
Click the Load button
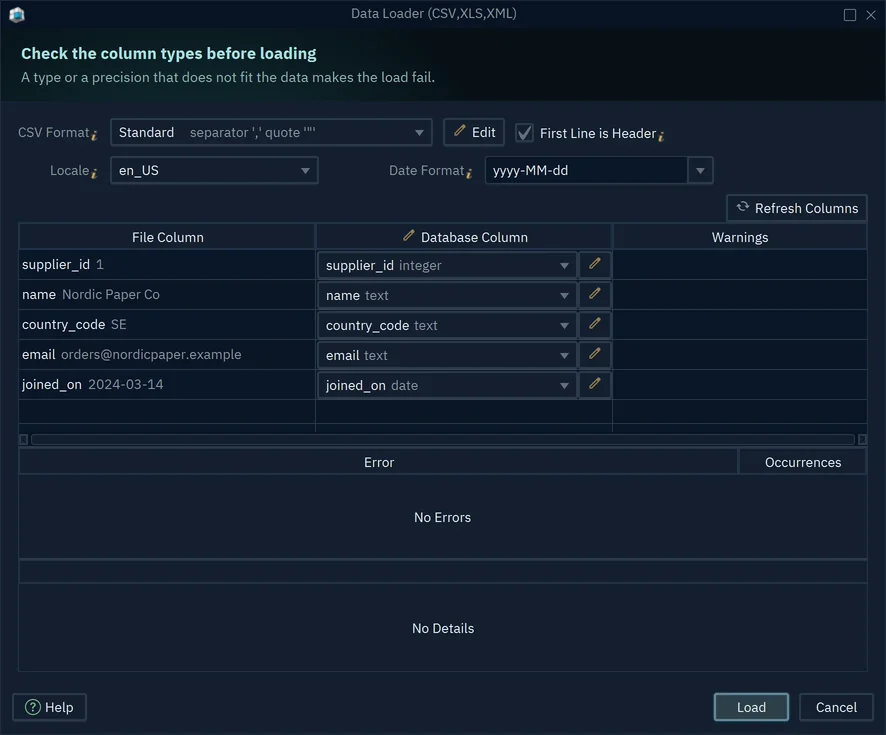(751, 707)
